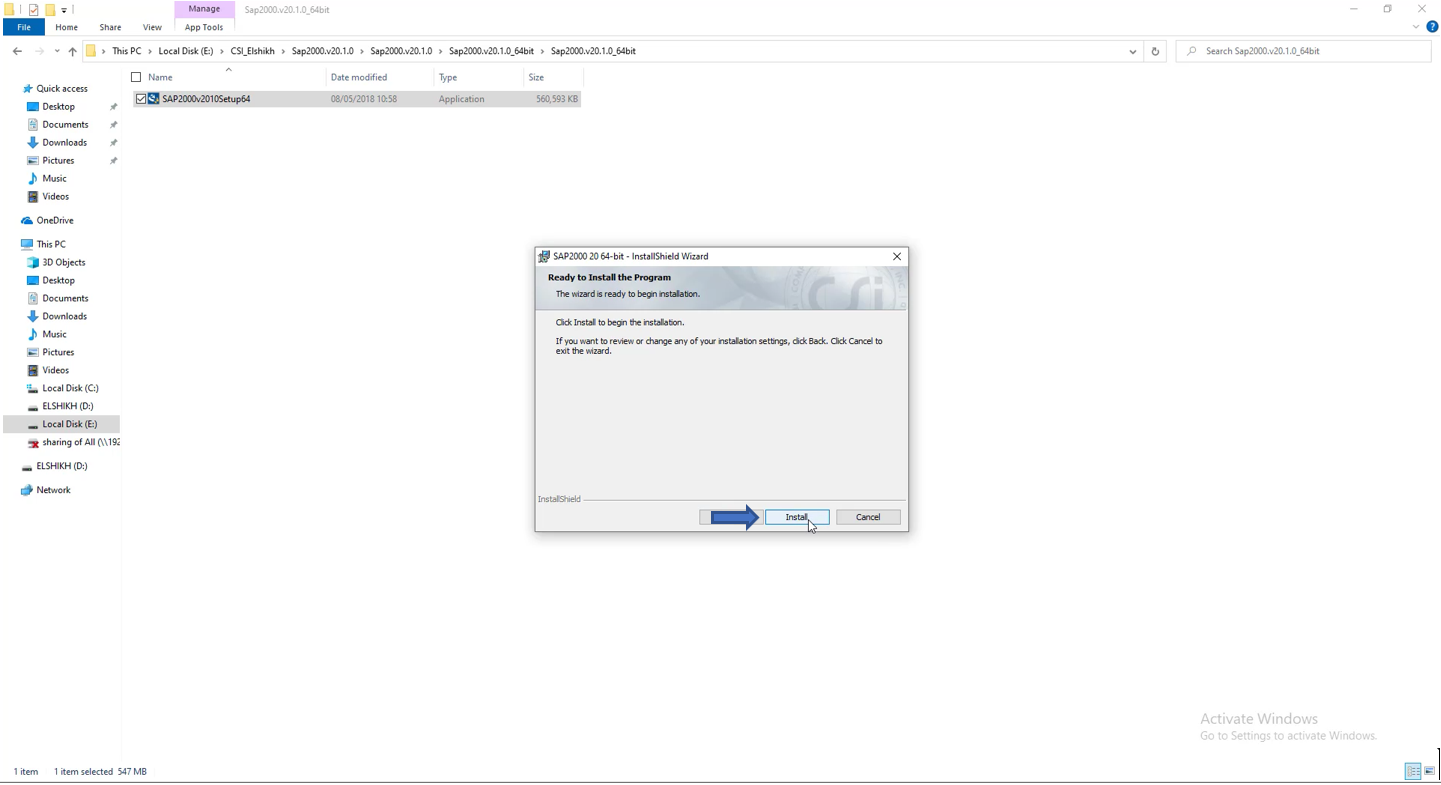Screen dimensions: 1441x785
Task: Open Videos under This PC
Action: (55, 371)
